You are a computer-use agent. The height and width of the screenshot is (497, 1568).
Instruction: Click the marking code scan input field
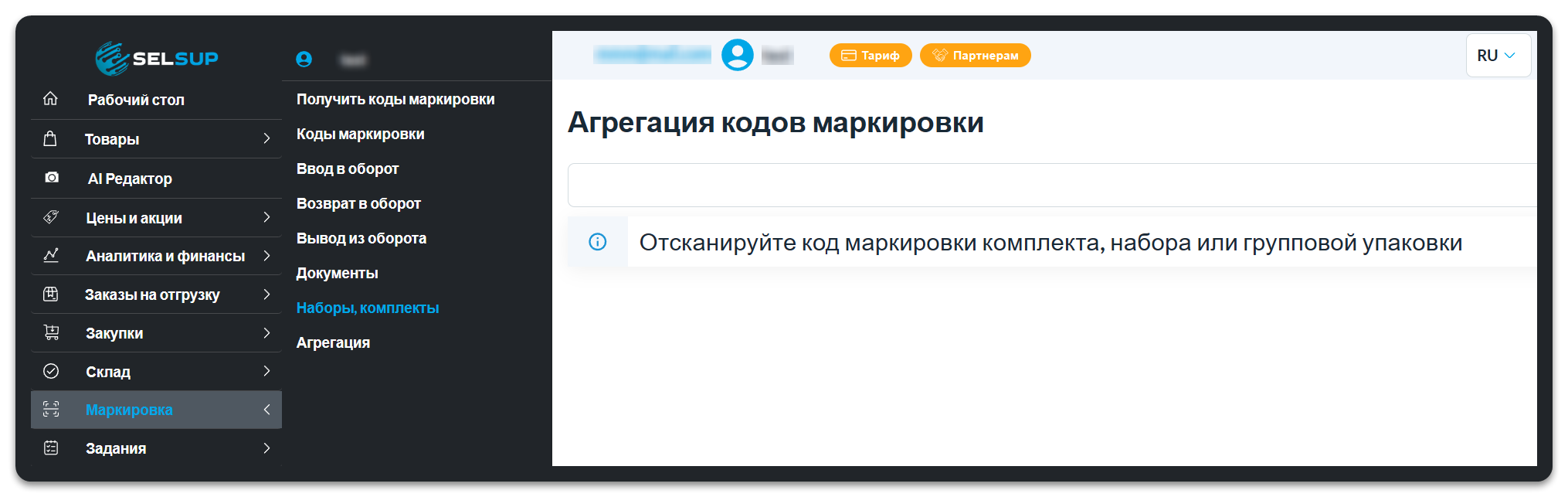[1052, 185]
